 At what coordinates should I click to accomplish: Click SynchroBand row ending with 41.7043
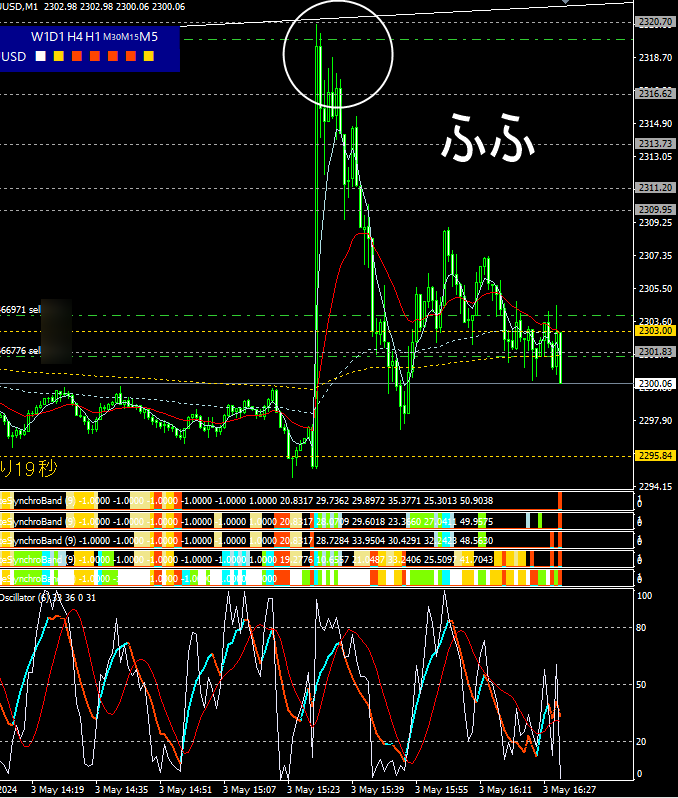click(x=317, y=559)
